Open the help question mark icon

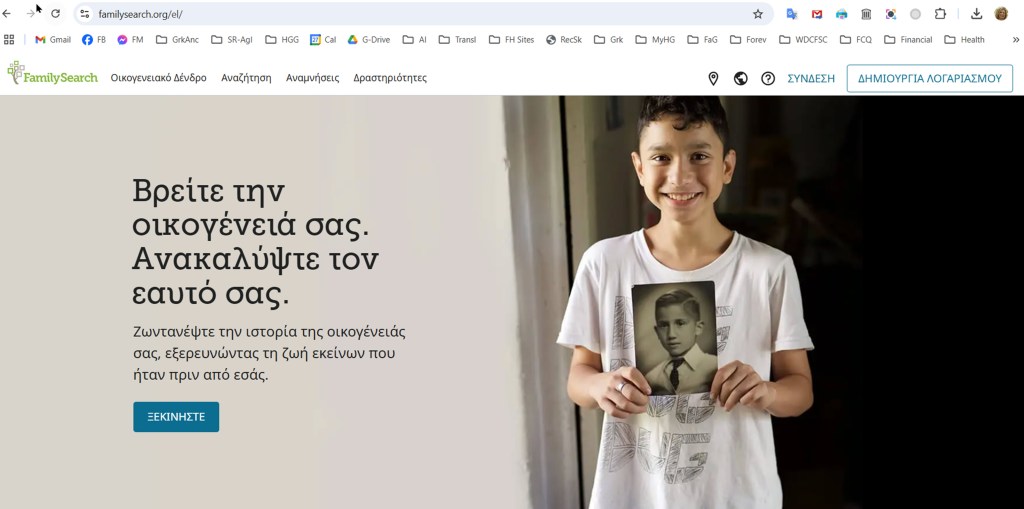pyautogui.click(x=768, y=78)
